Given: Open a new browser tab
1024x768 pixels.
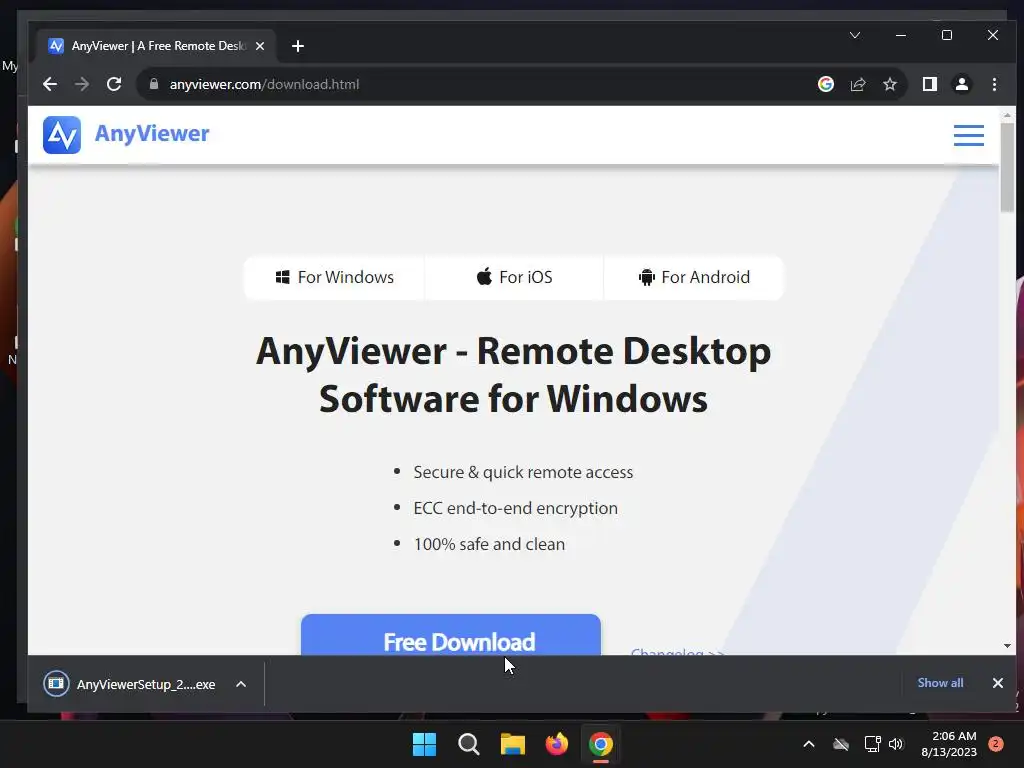Looking at the screenshot, I should 298,46.
